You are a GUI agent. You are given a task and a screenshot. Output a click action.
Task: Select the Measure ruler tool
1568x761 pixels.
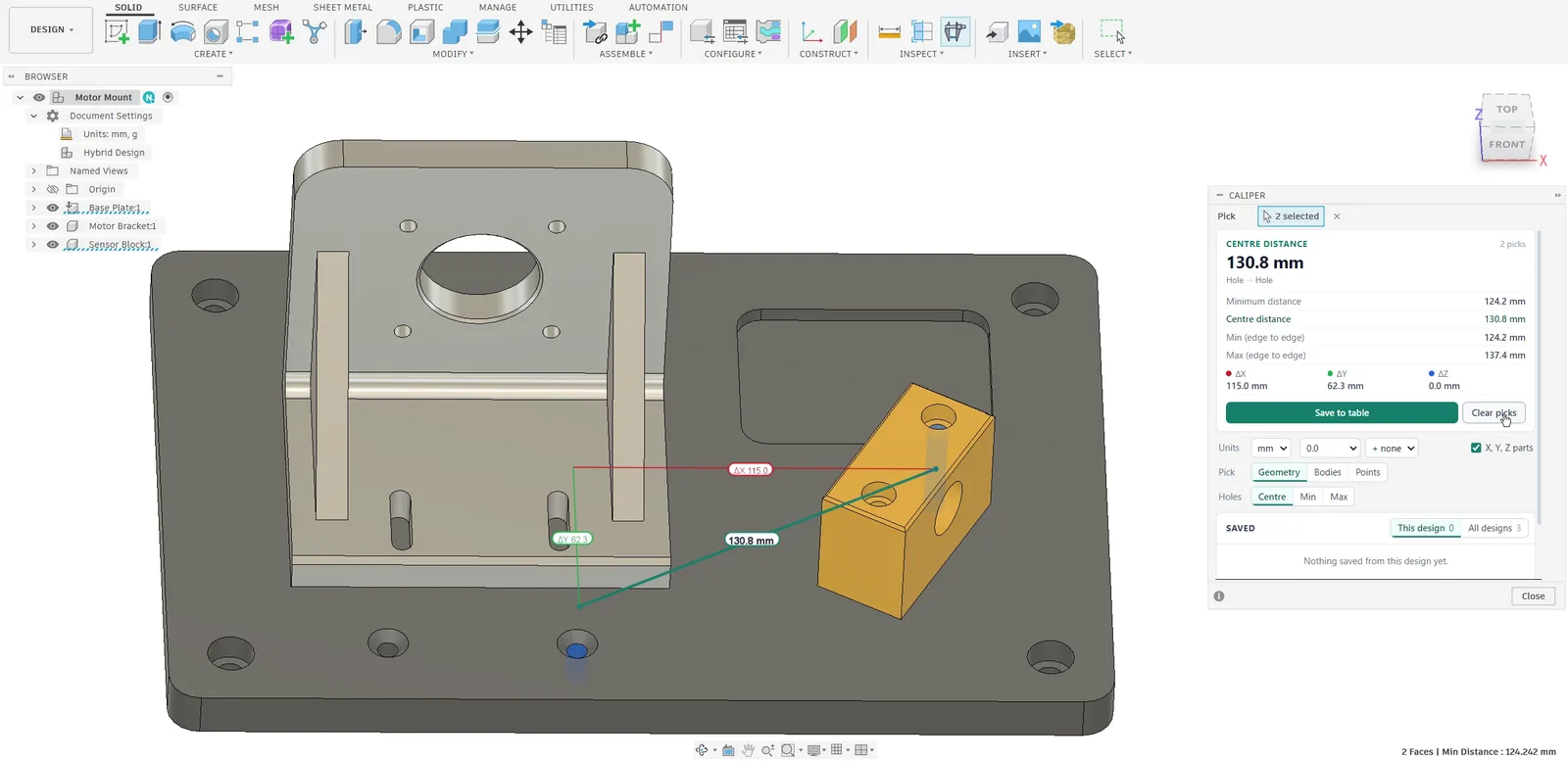pos(889,31)
